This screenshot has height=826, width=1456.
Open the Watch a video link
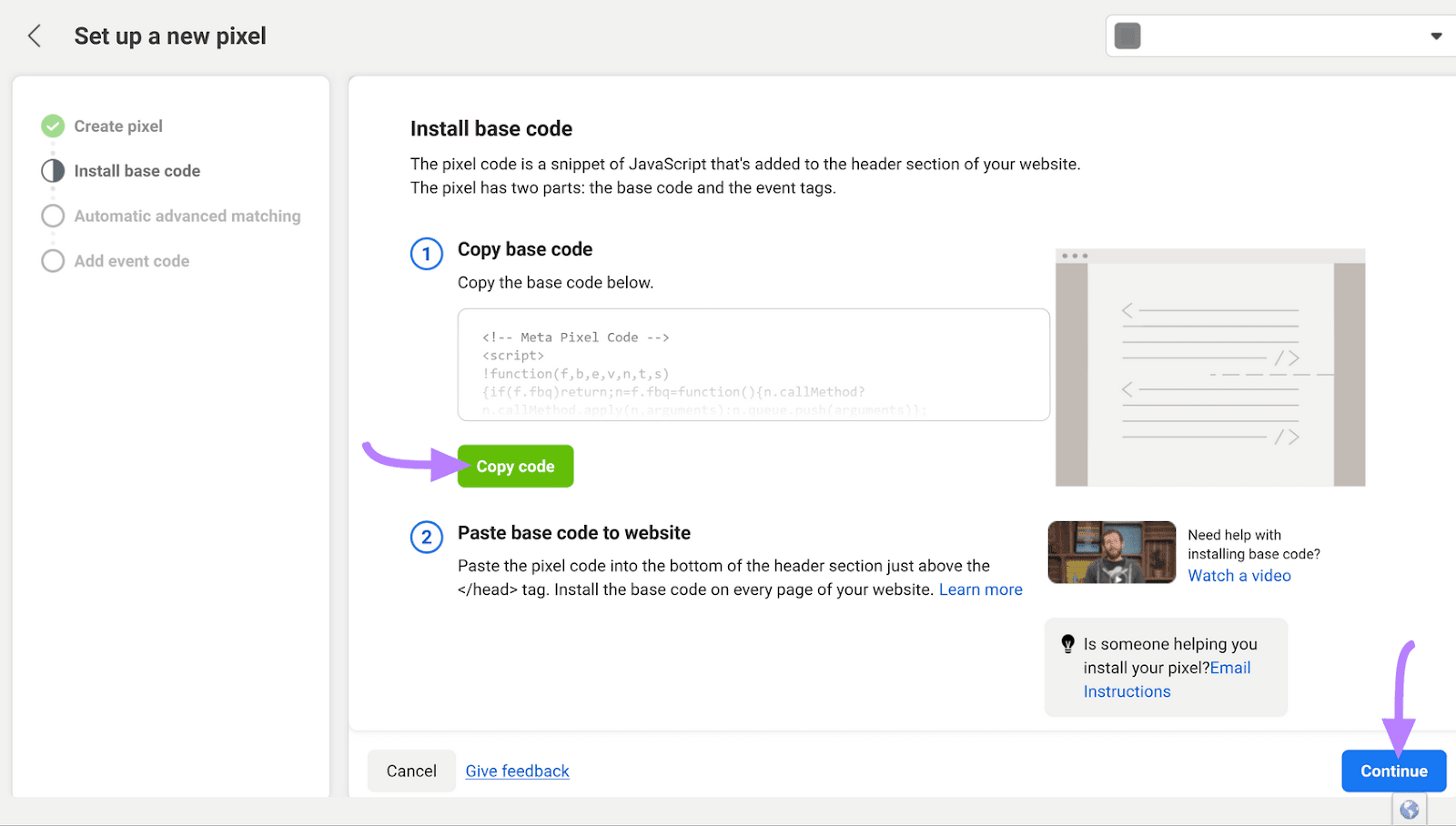pos(1239,575)
